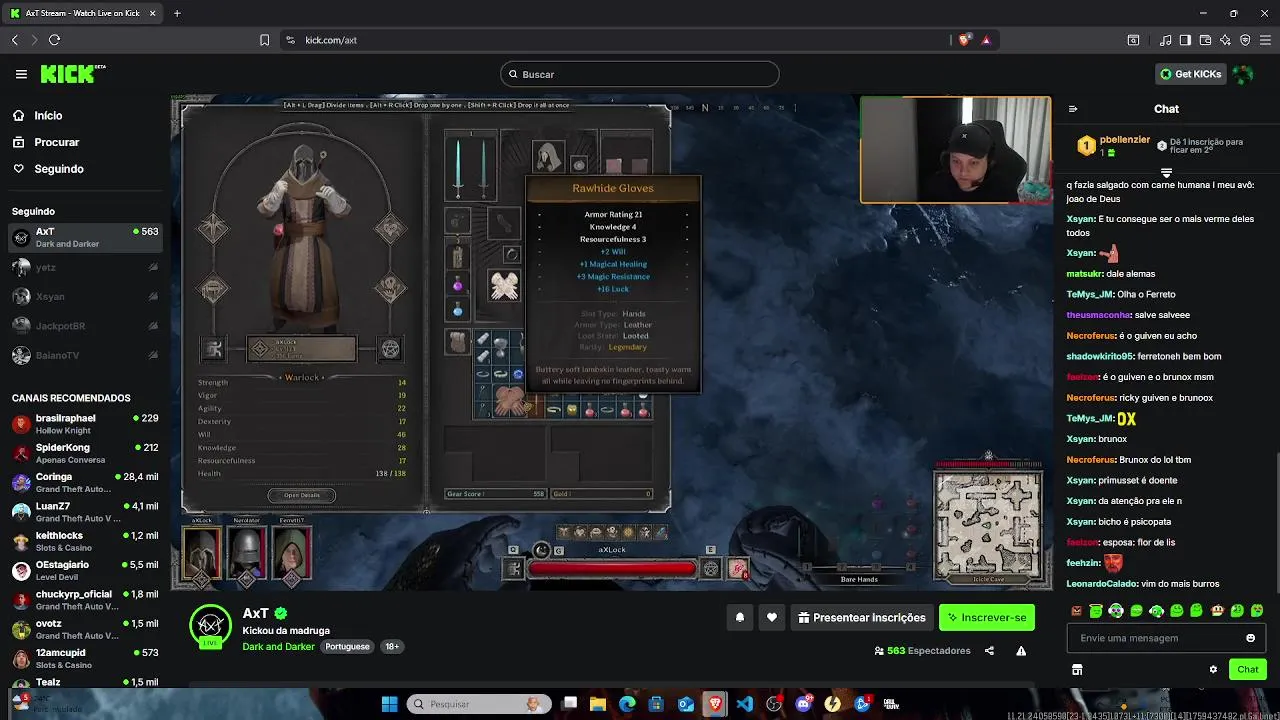Click the Brave Shields icon
The width and height of the screenshot is (1280, 720).
[x=964, y=40]
